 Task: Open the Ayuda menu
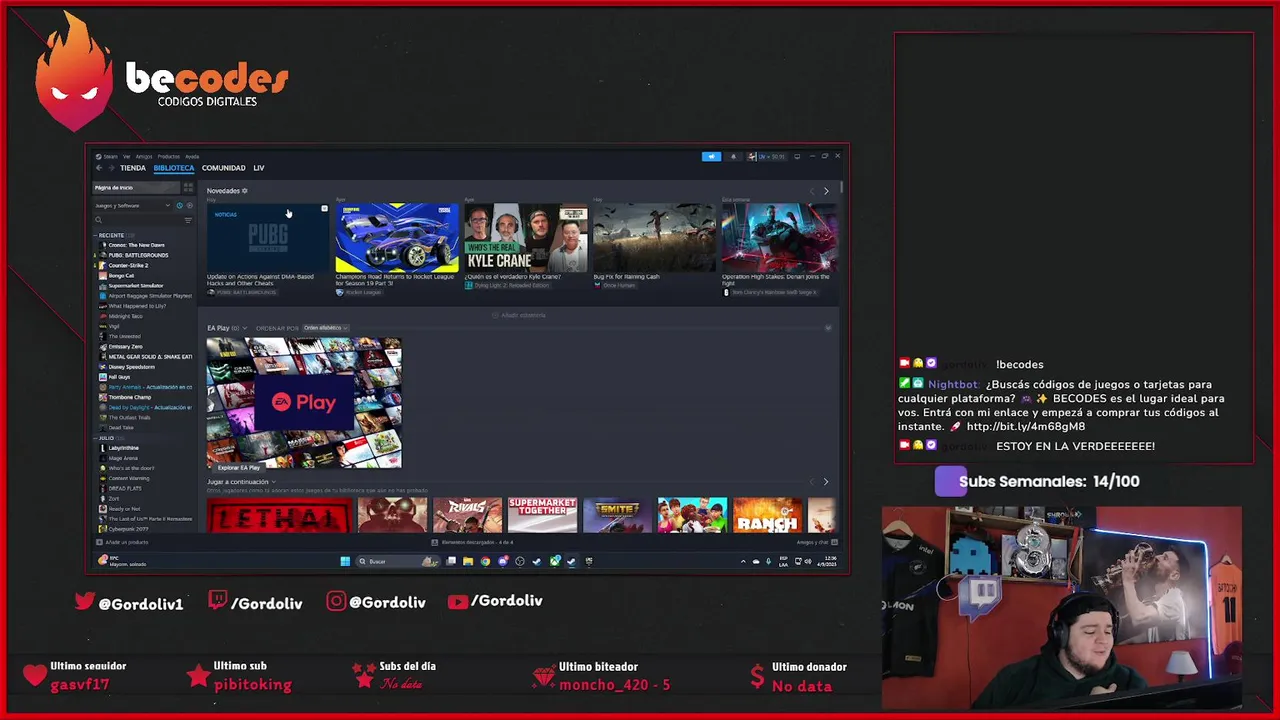pyautogui.click(x=192, y=156)
